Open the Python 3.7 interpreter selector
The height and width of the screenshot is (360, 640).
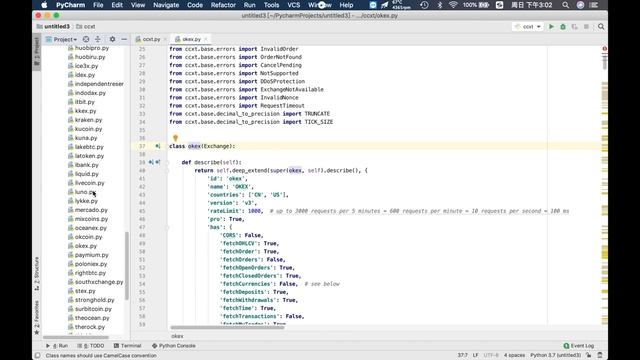555,355
